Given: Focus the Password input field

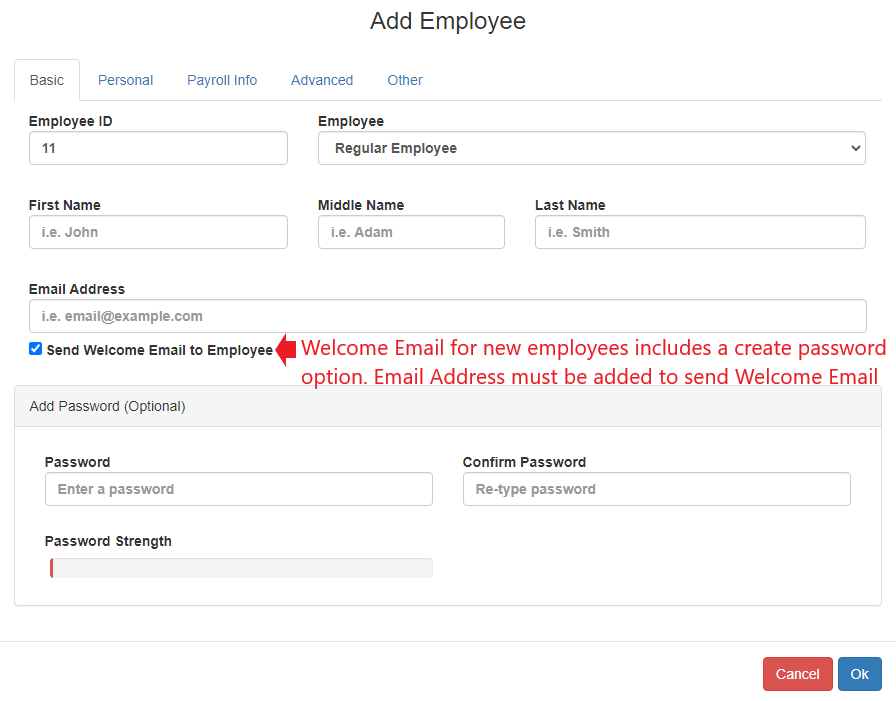Looking at the screenshot, I should point(238,489).
